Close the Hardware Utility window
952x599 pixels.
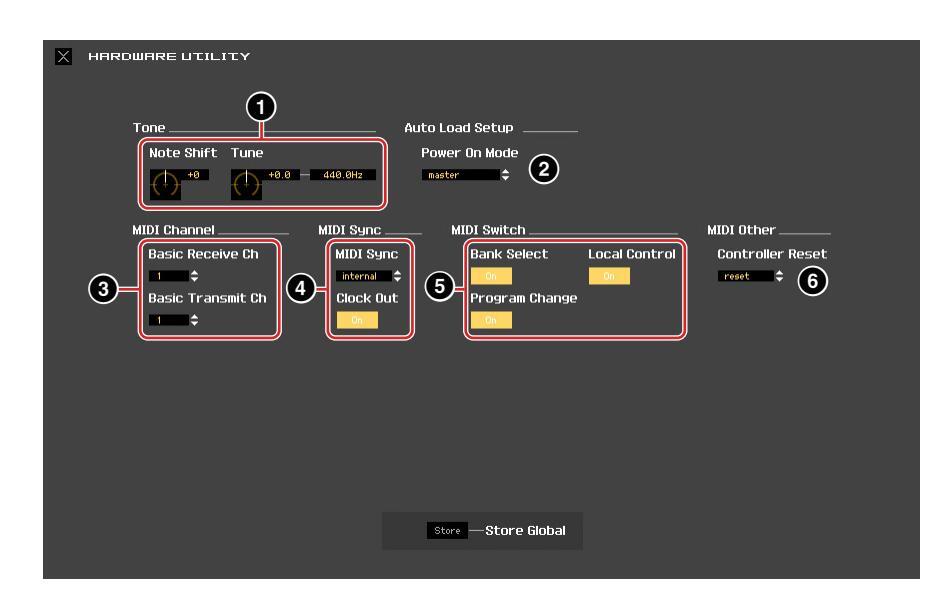63,56
